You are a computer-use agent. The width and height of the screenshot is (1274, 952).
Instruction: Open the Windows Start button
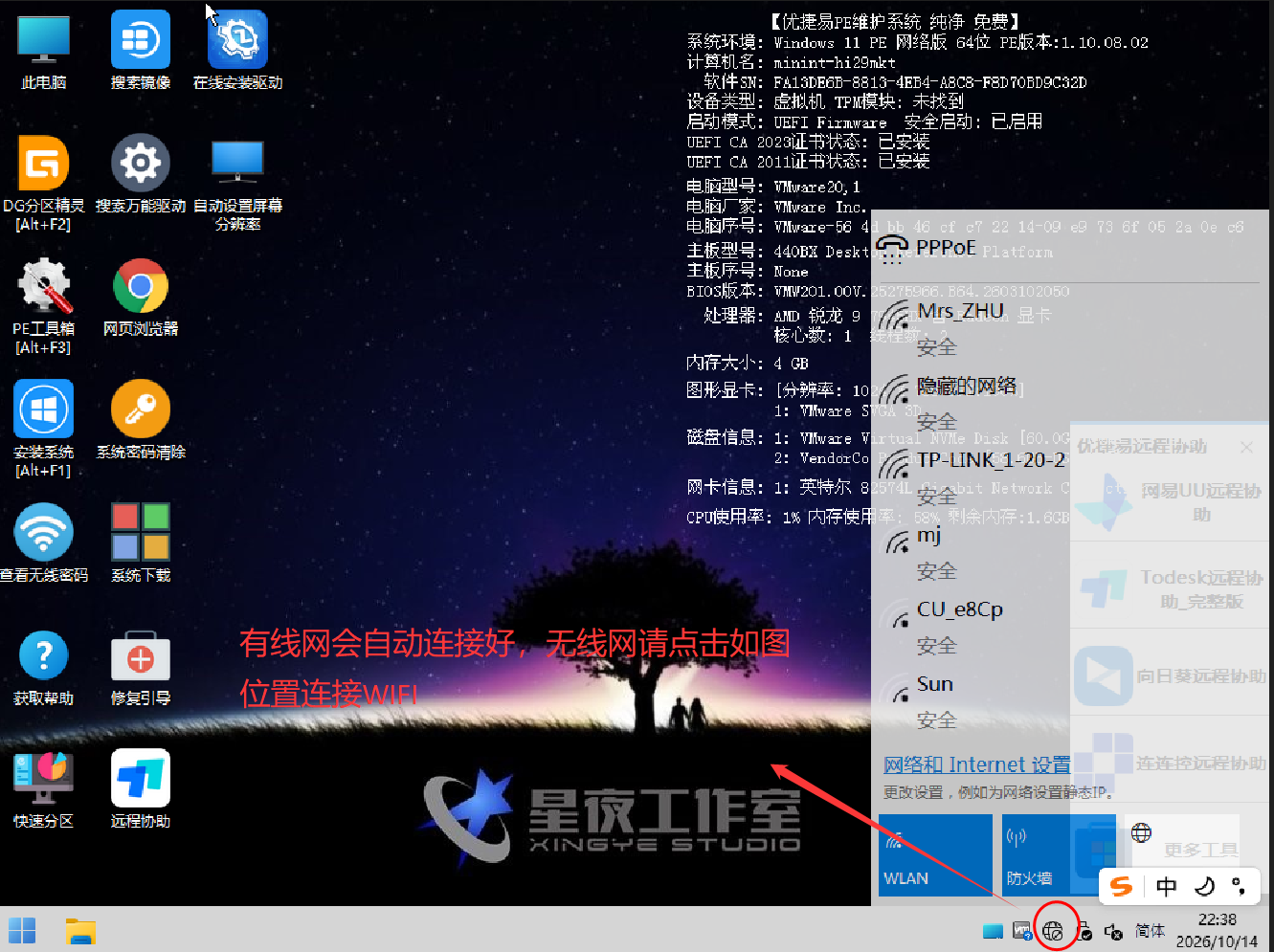coord(22,930)
